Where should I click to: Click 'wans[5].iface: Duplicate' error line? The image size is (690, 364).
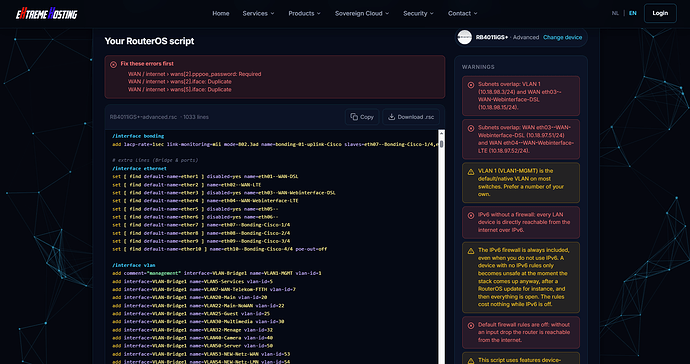(180, 89)
